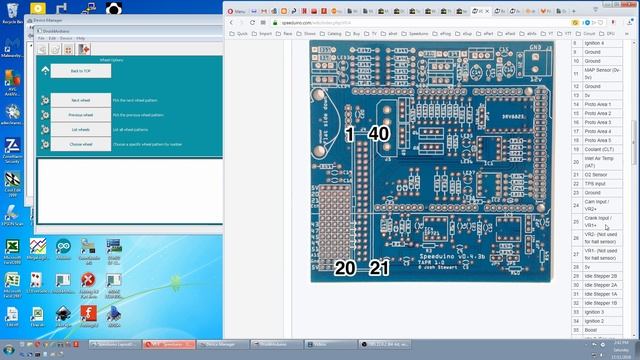Open the Arduino desktop shortcut
Screen dimensions: 640x360
(63, 249)
